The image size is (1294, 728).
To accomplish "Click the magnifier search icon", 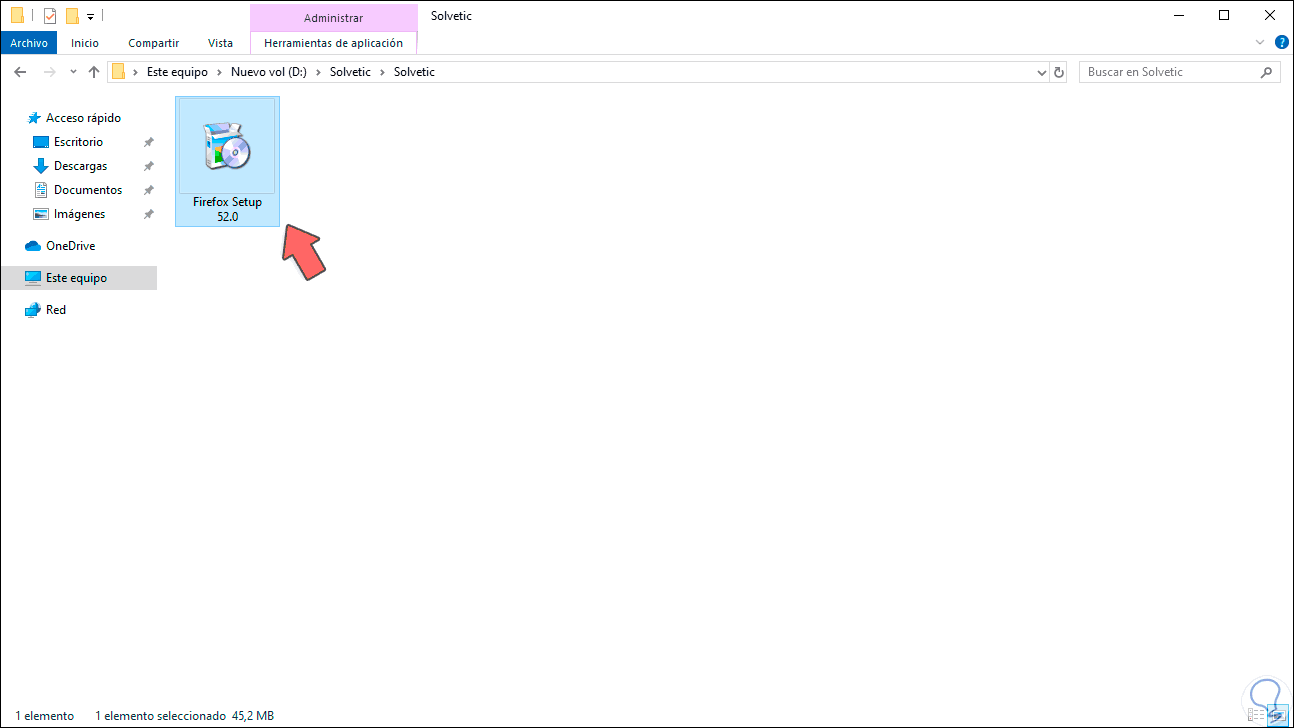I will [1267, 72].
